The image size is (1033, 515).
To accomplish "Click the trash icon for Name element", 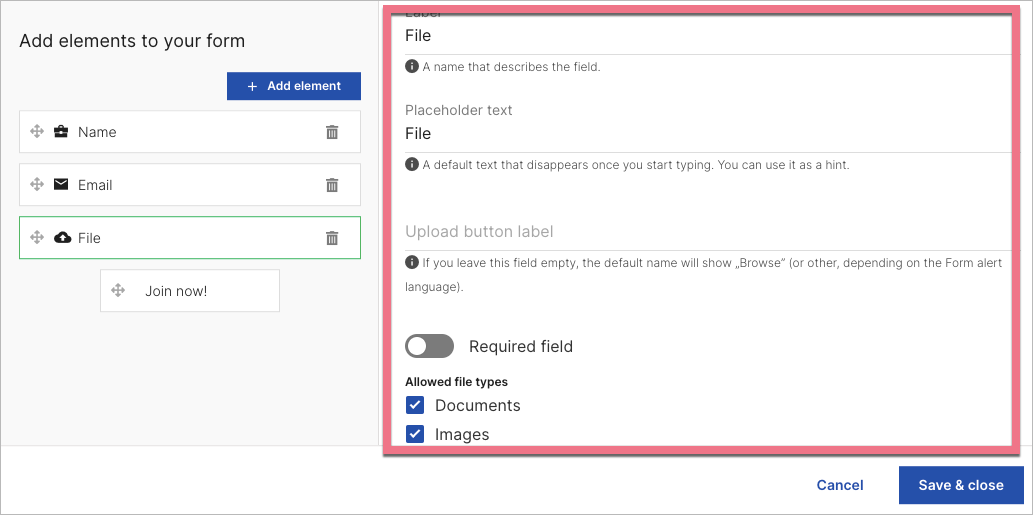I will pyautogui.click(x=332, y=132).
